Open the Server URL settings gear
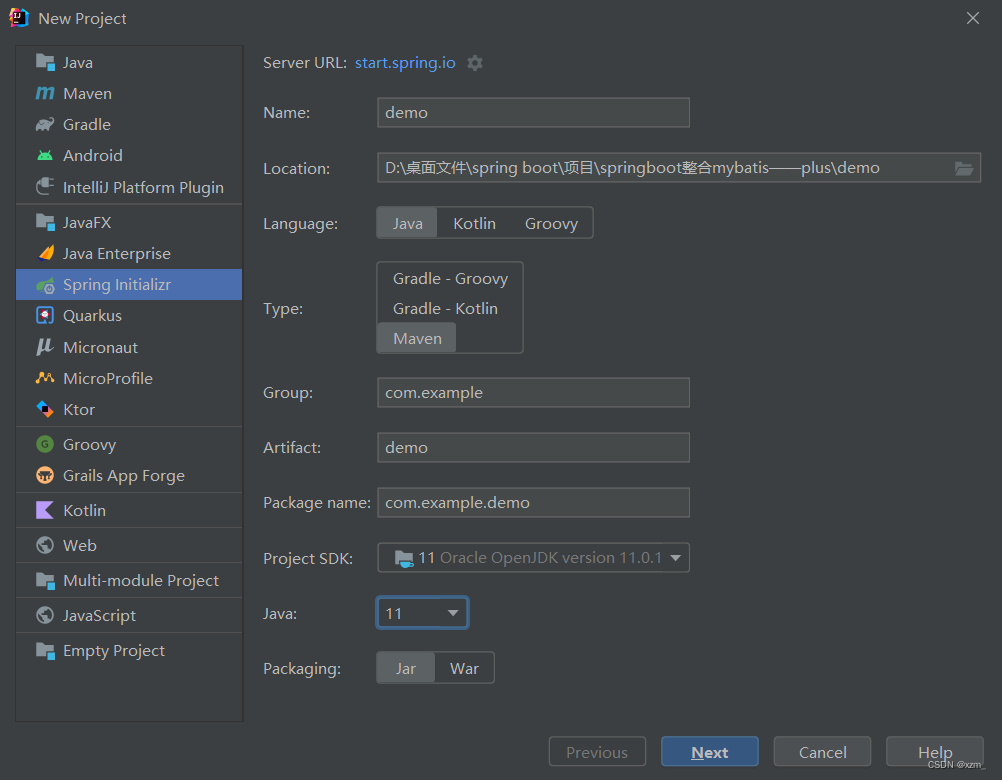This screenshot has height=780, width=1002. 475,63
